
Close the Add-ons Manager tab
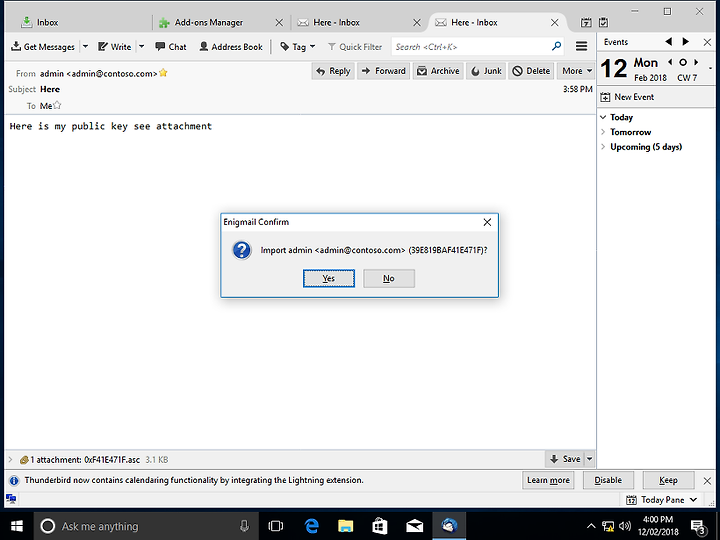(279, 22)
